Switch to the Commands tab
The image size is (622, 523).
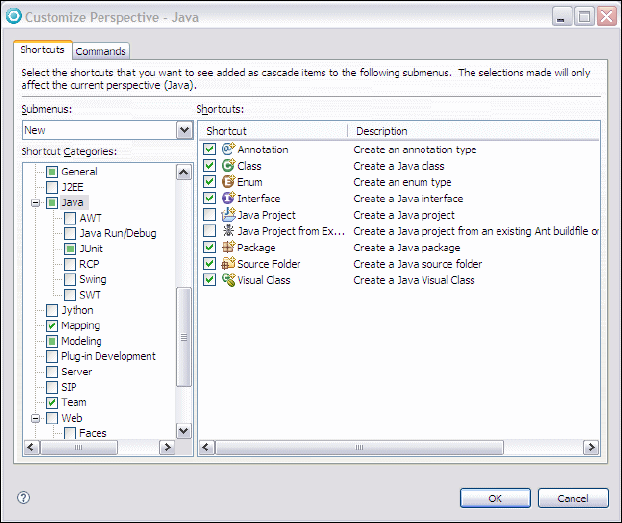pos(101,51)
